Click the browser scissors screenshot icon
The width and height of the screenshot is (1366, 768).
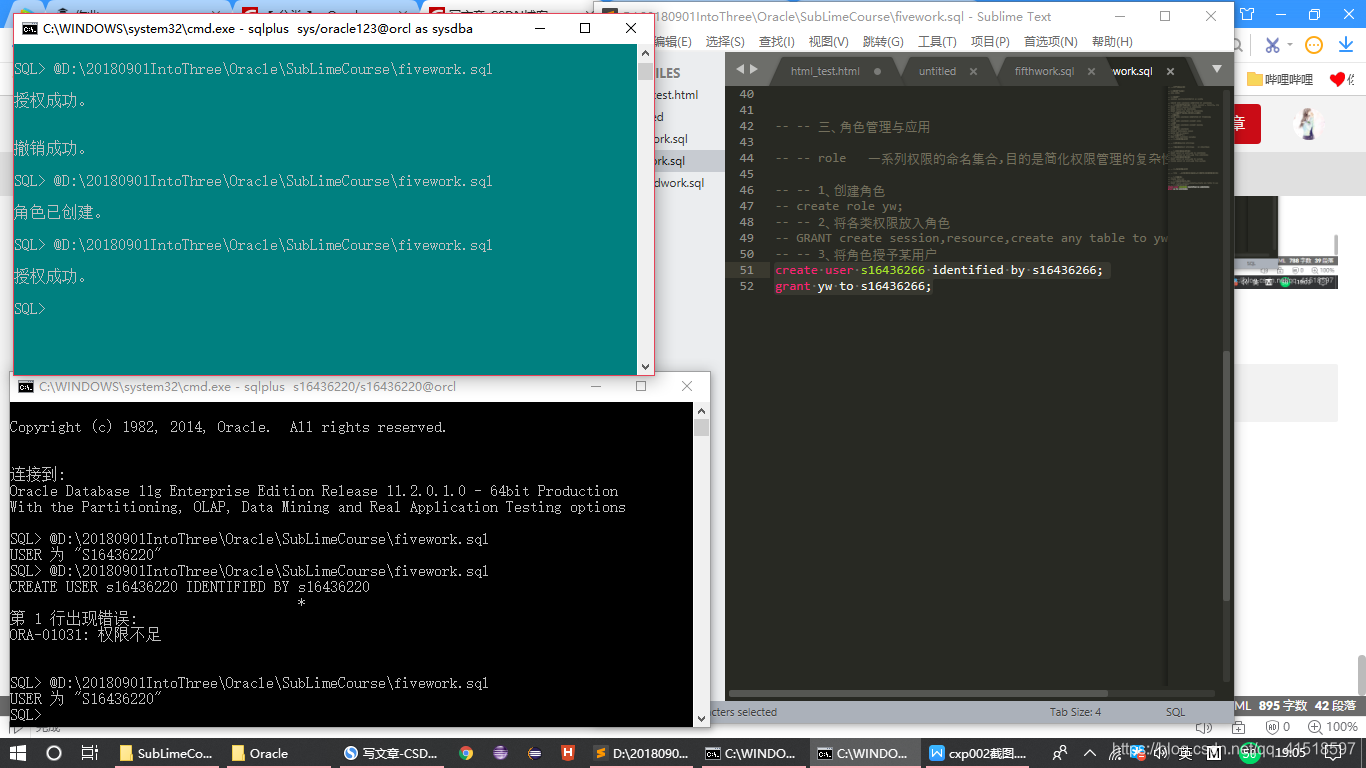point(1272,45)
